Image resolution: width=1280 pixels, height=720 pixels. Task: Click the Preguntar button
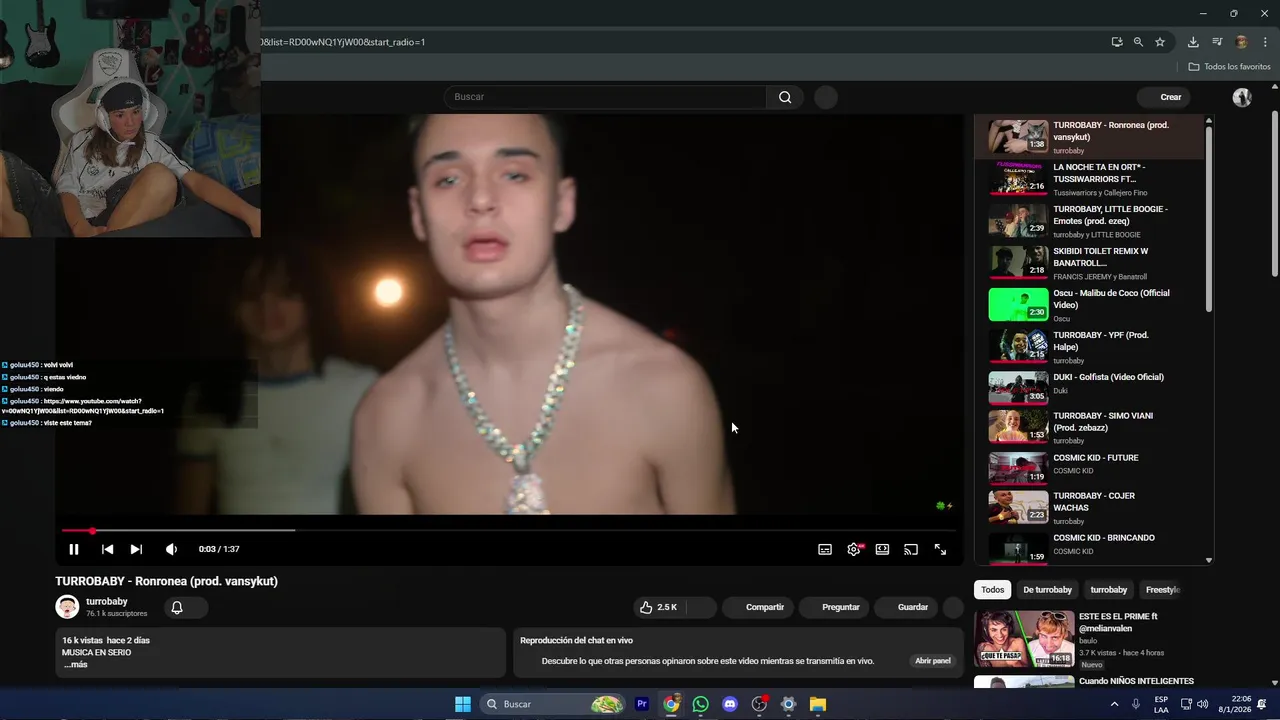pyautogui.click(x=834, y=607)
